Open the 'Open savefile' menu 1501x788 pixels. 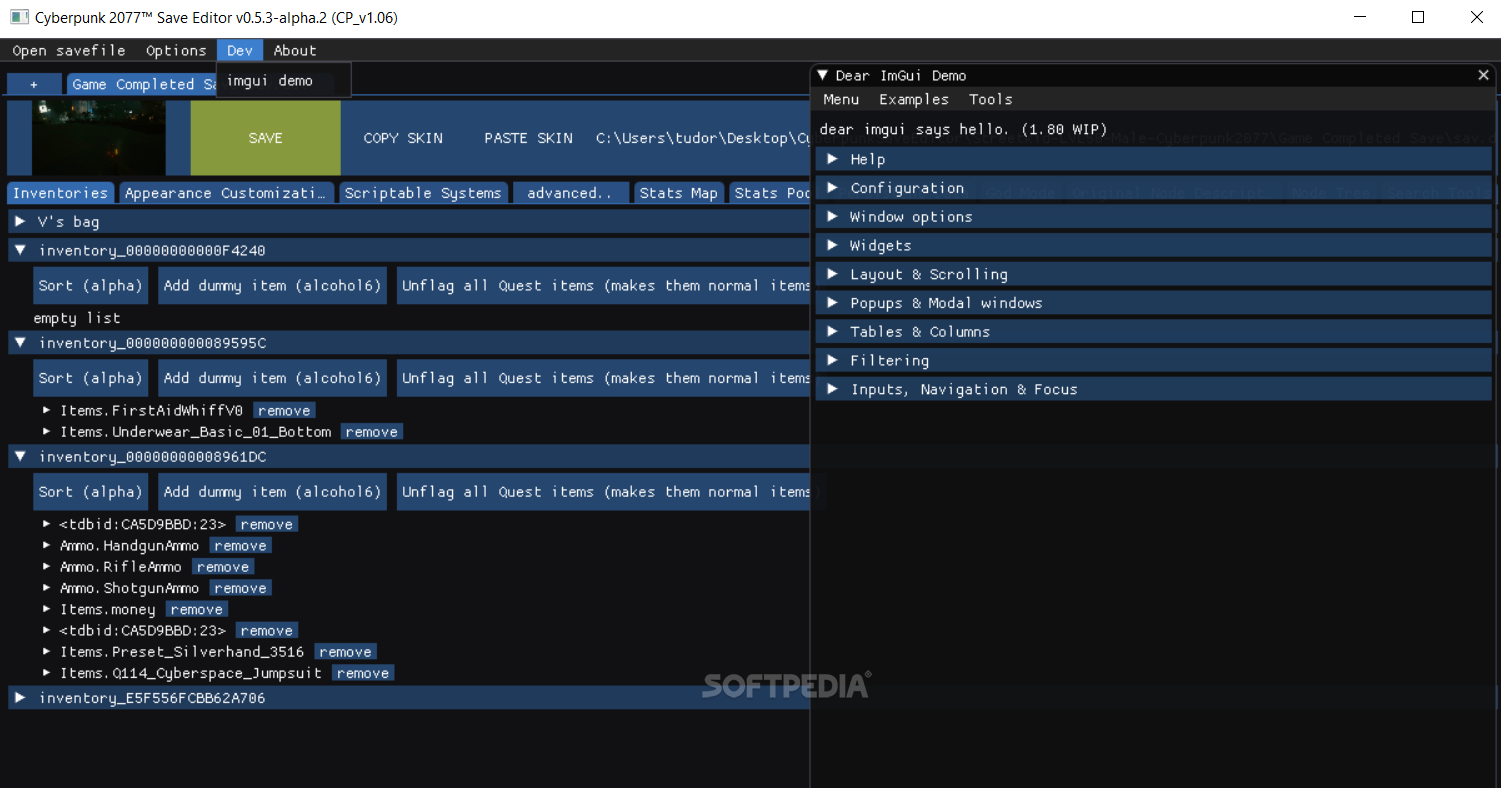(x=69, y=50)
